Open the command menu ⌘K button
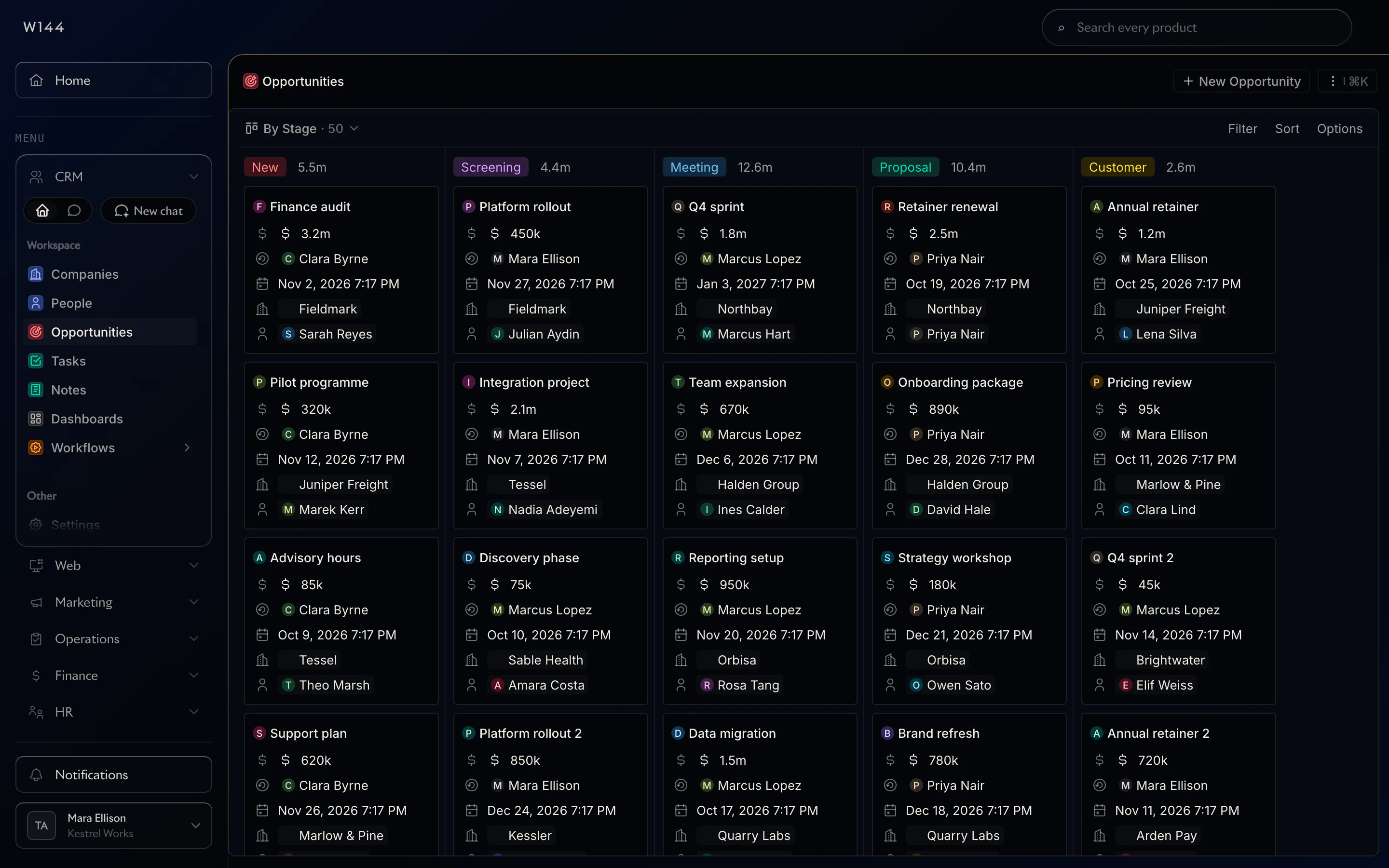The image size is (1389, 868). [x=1348, y=81]
